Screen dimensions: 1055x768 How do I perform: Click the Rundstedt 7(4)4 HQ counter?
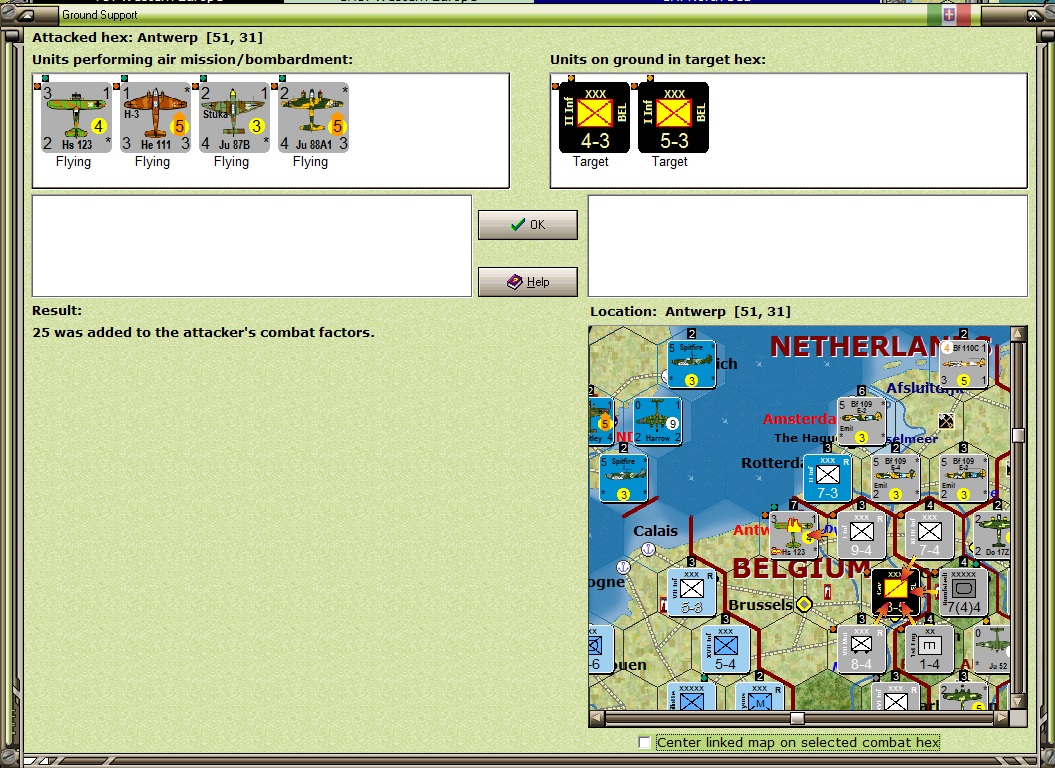pos(963,592)
